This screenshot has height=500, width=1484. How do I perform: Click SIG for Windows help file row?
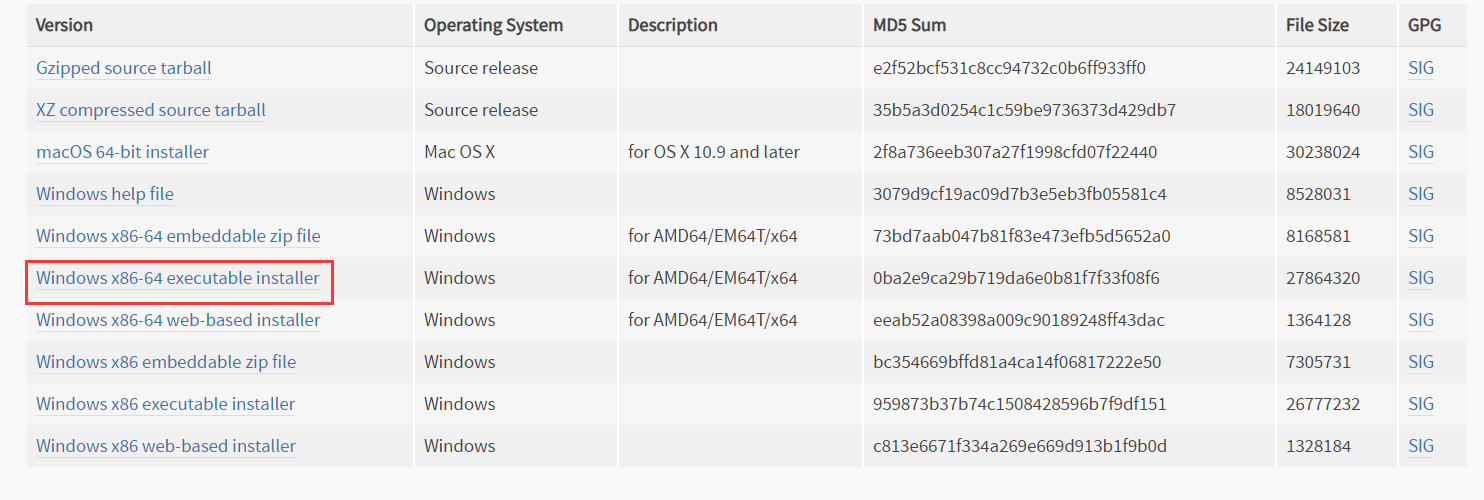coord(1421,194)
